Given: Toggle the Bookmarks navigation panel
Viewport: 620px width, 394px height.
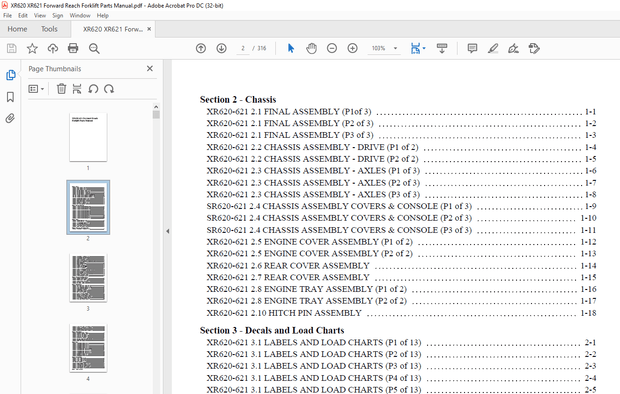Looking at the screenshot, I should point(10,97).
